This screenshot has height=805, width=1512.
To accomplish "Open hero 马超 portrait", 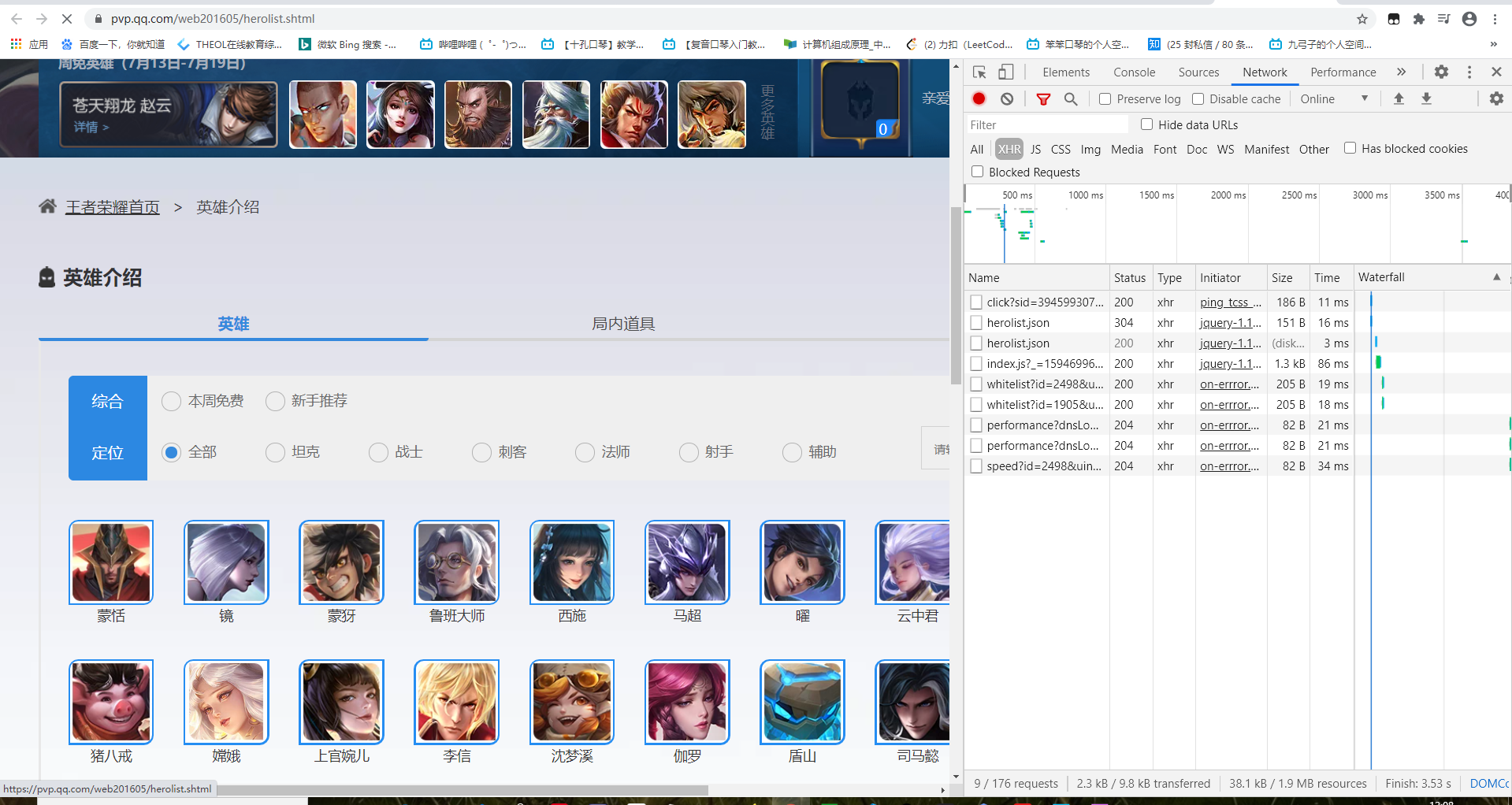I will [x=687, y=562].
